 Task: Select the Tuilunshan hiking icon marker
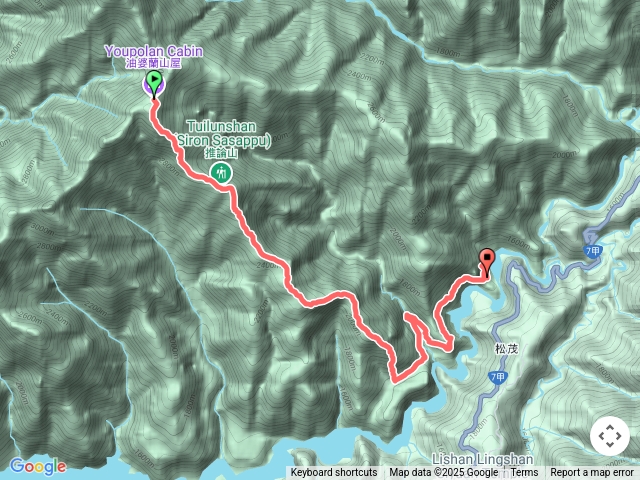[x=222, y=173]
